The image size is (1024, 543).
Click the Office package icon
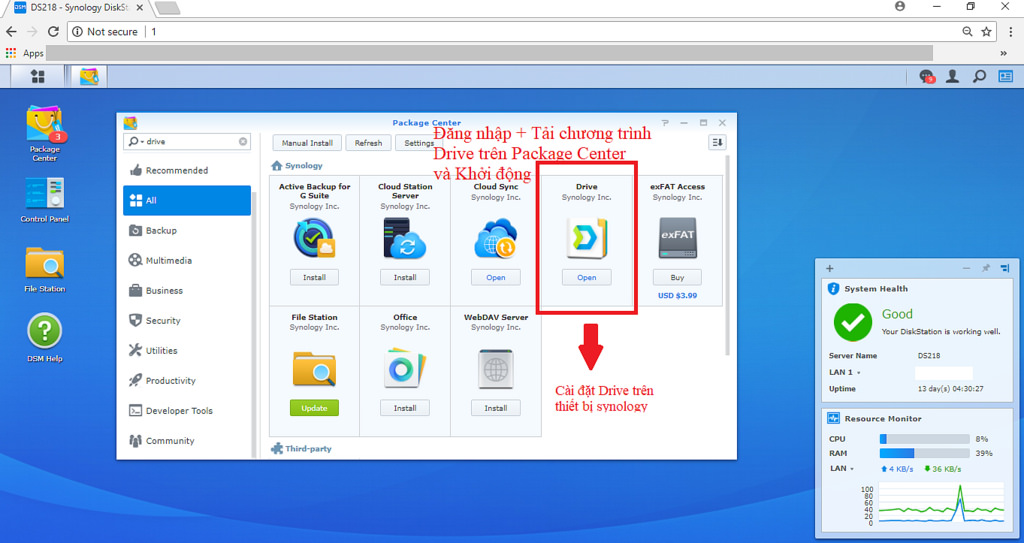[405, 369]
